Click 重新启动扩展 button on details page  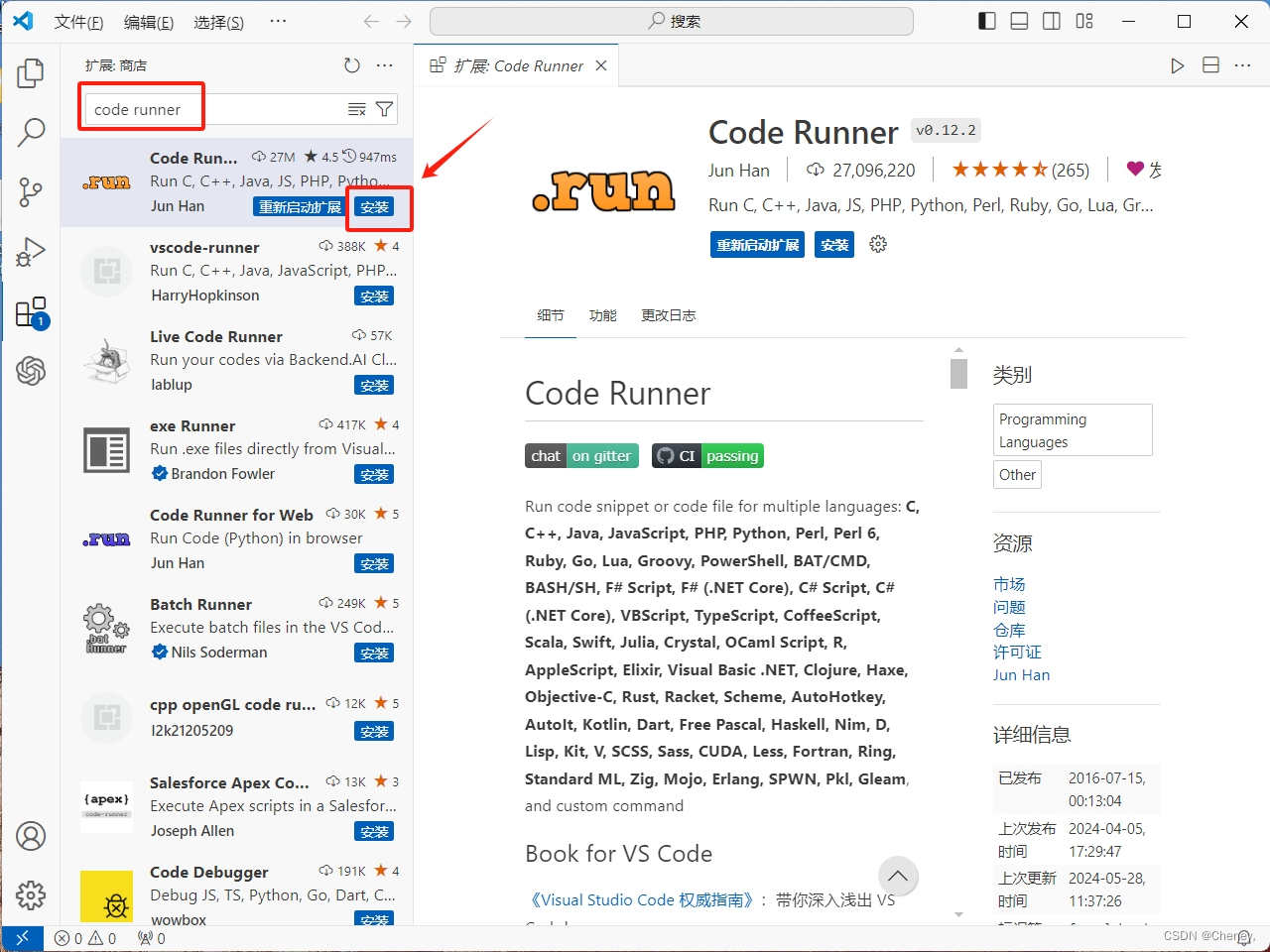[x=758, y=245]
